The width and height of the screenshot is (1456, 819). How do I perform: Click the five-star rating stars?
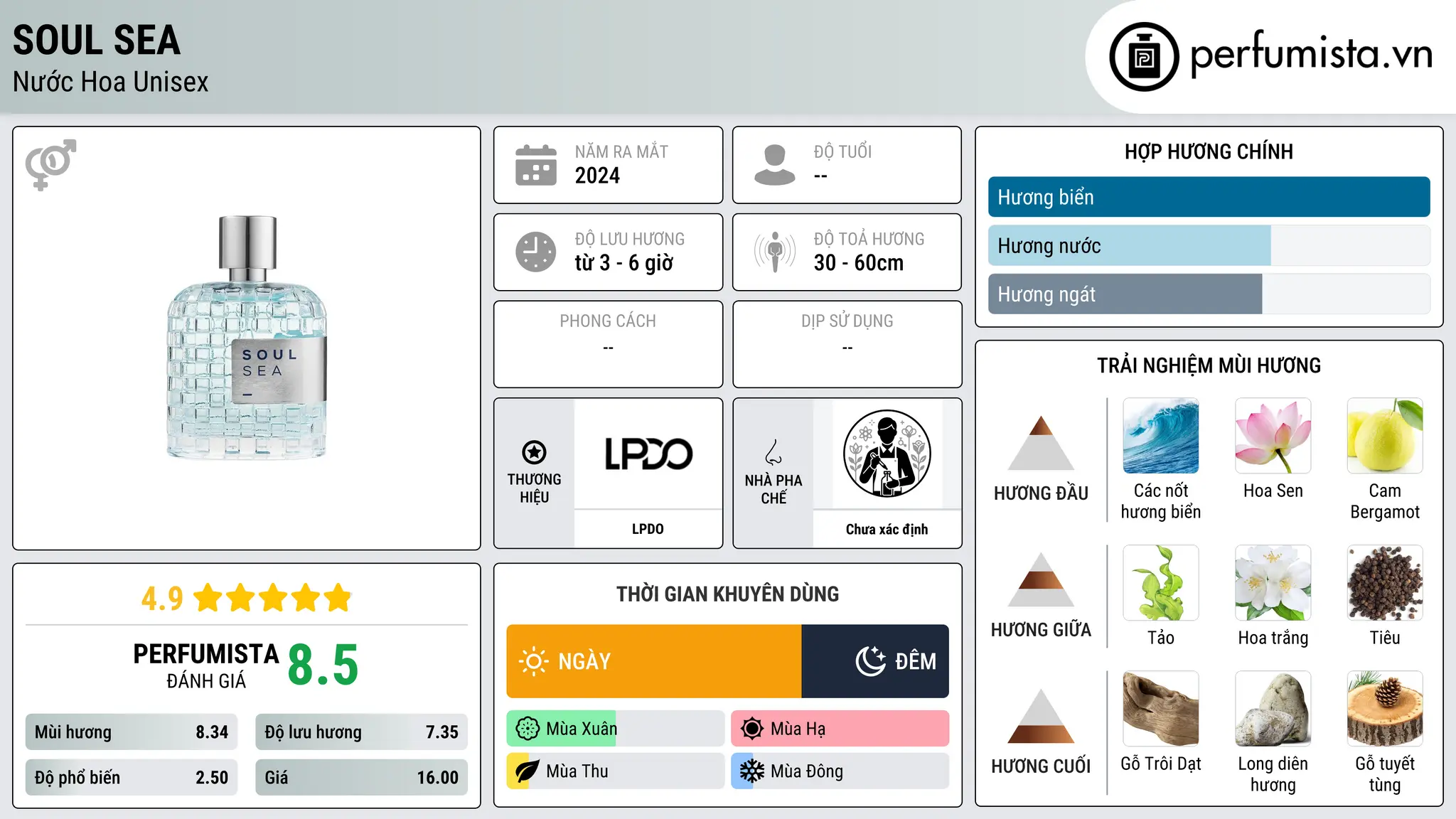[273, 598]
